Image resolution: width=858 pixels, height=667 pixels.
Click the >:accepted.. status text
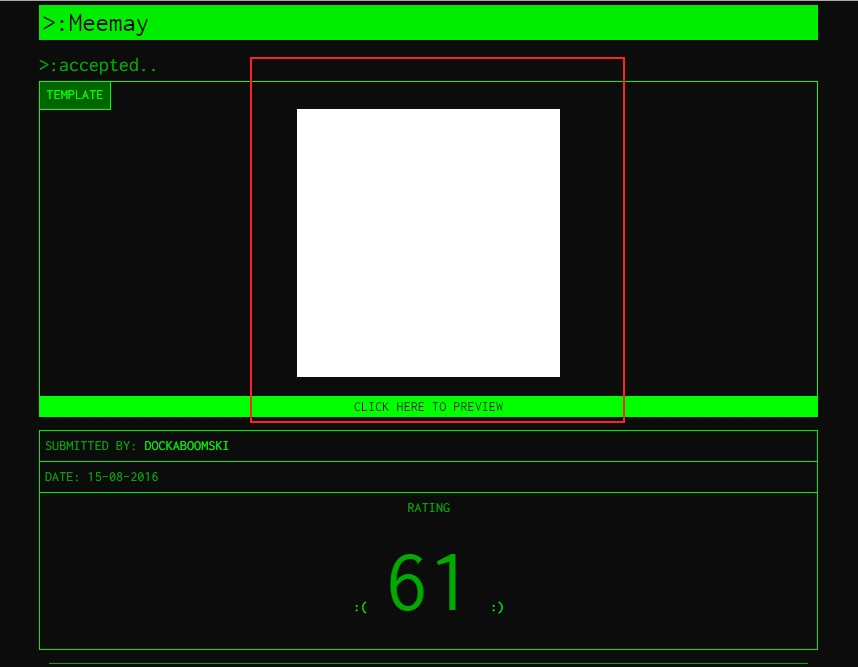98,65
